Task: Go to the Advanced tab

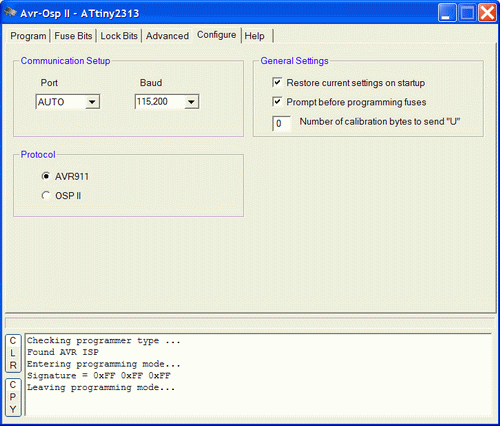Action: click(x=167, y=36)
